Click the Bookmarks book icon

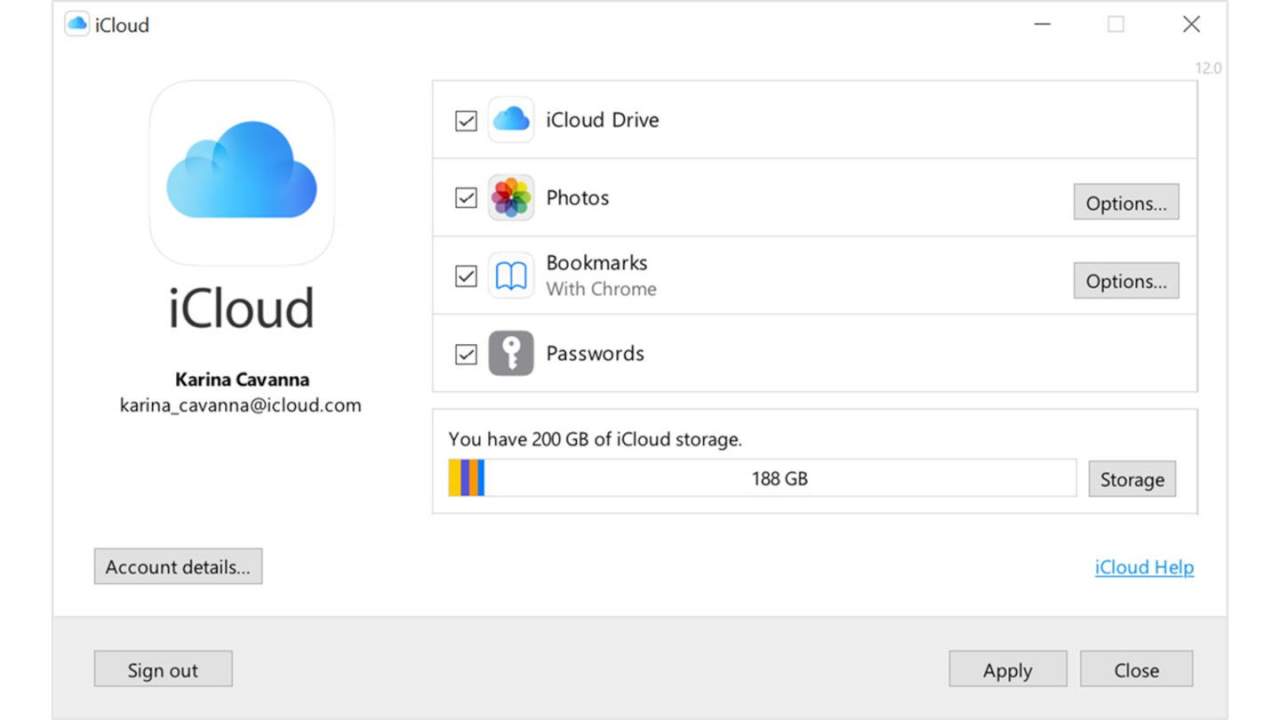click(x=511, y=276)
